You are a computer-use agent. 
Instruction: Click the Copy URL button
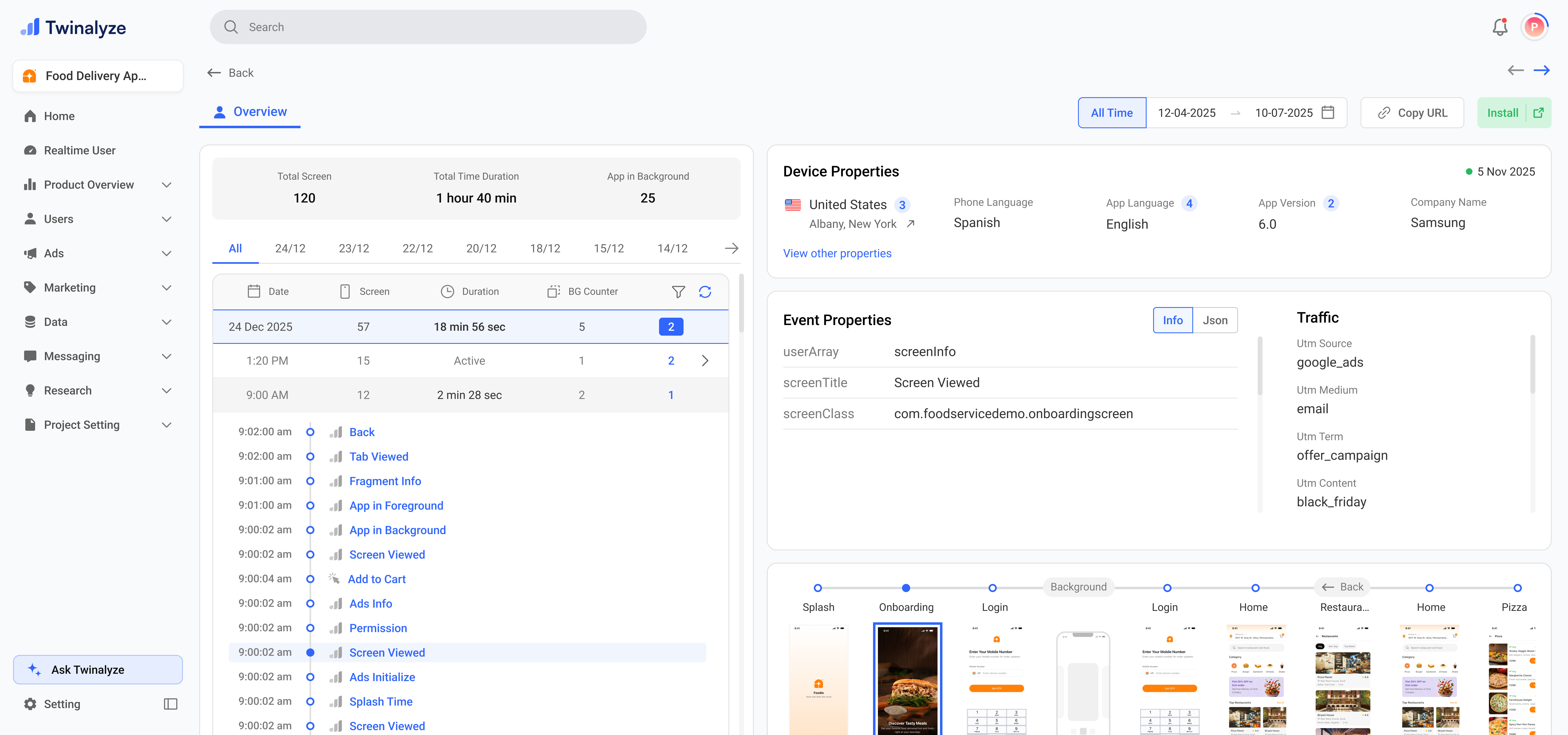click(1412, 112)
